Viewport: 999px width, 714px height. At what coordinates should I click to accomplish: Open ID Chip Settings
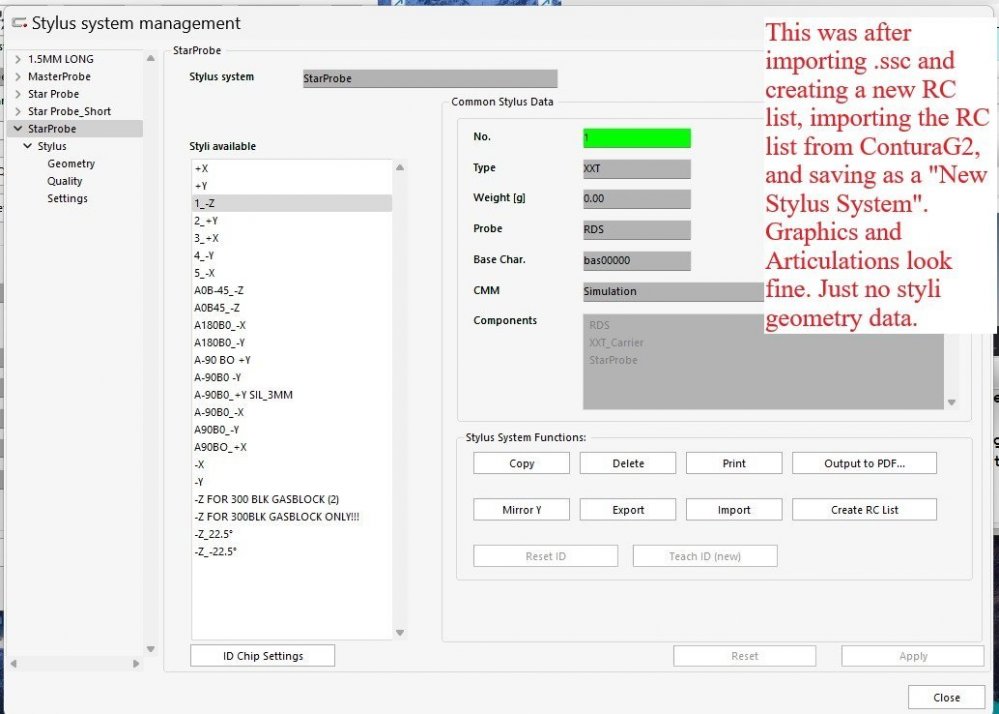tap(262, 655)
